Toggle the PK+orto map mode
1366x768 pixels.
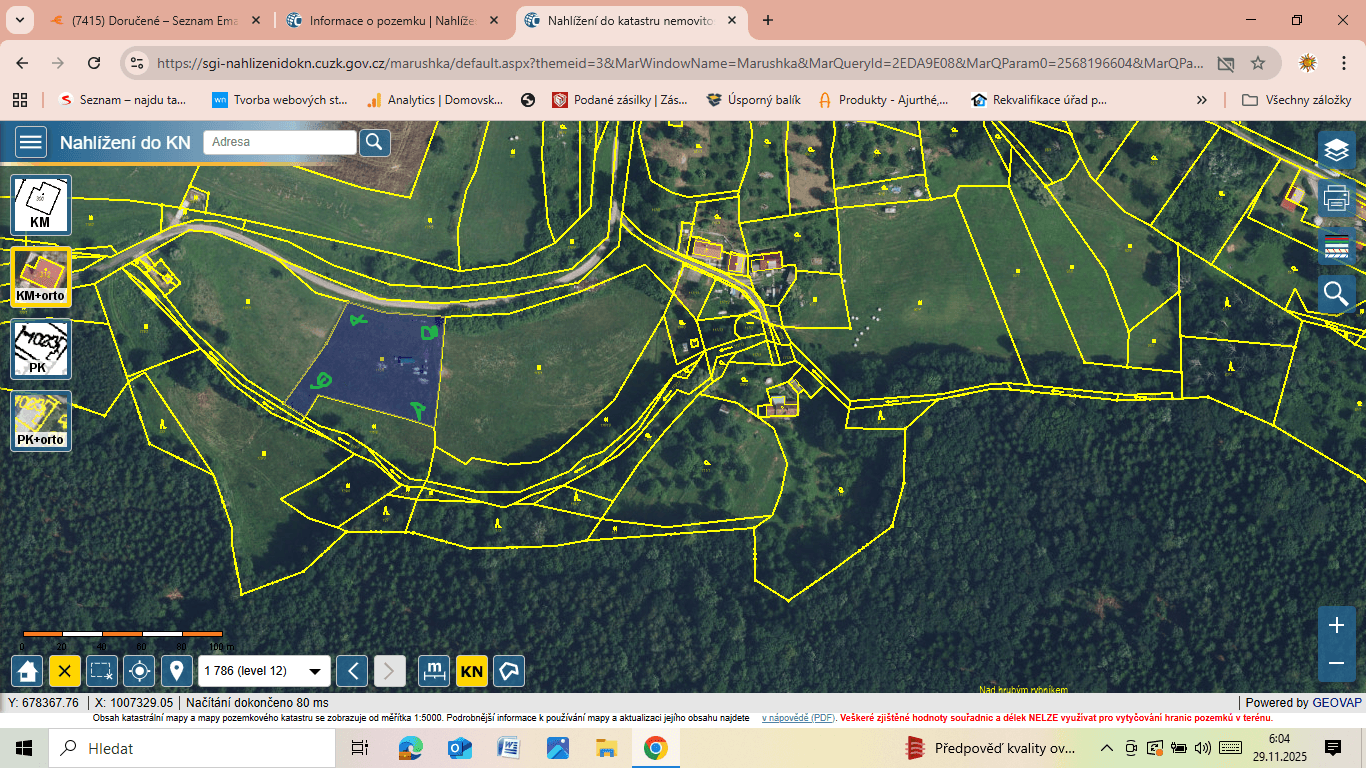pyautogui.click(x=40, y=420)
